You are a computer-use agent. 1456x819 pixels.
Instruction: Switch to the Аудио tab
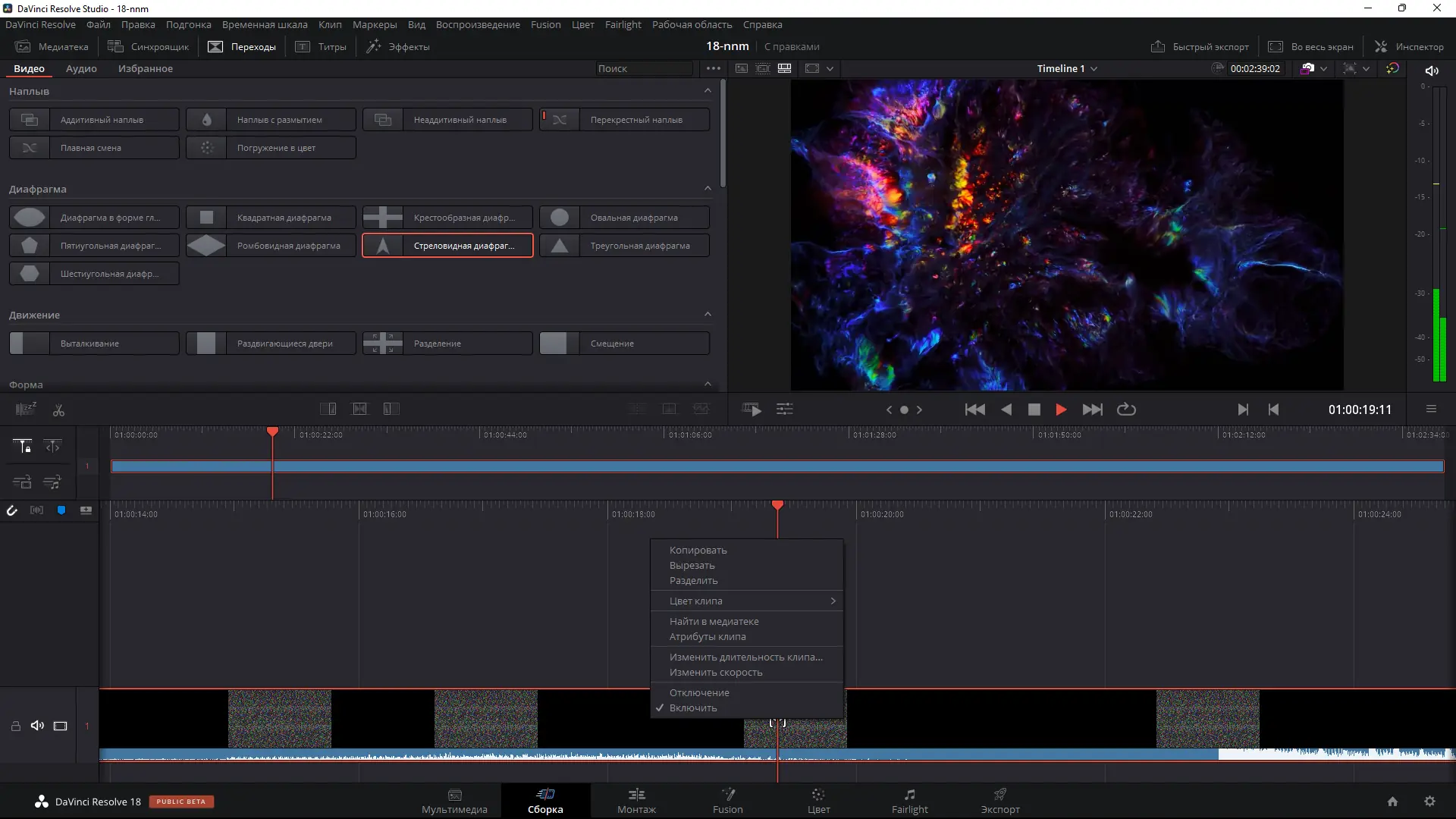click(80, 68)
